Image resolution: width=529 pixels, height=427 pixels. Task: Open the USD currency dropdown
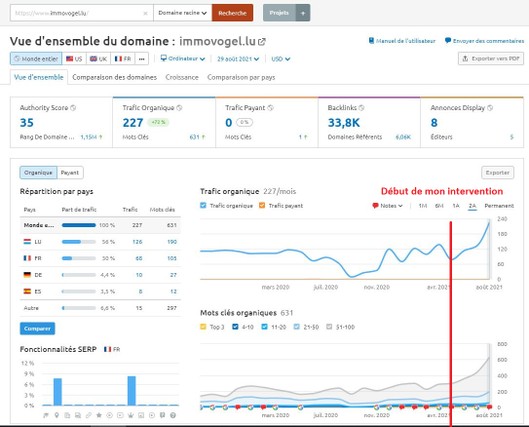(281, 59)
